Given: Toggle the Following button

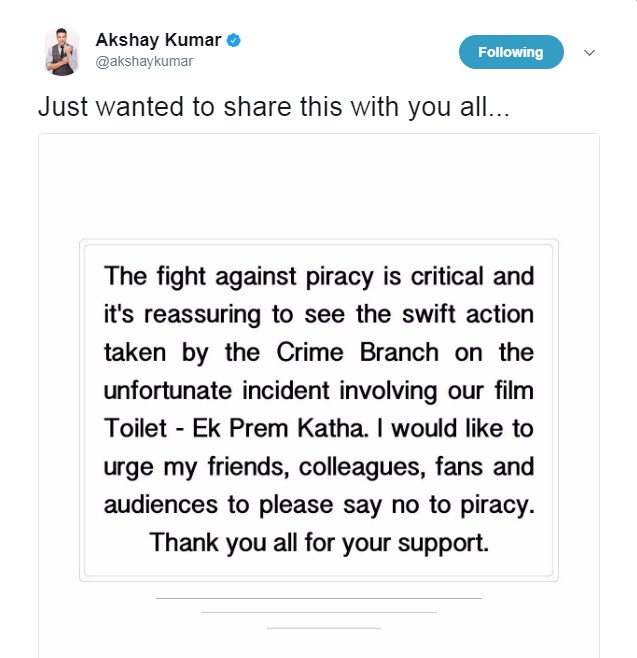Looking at the screenshot, I should [510, 52].
